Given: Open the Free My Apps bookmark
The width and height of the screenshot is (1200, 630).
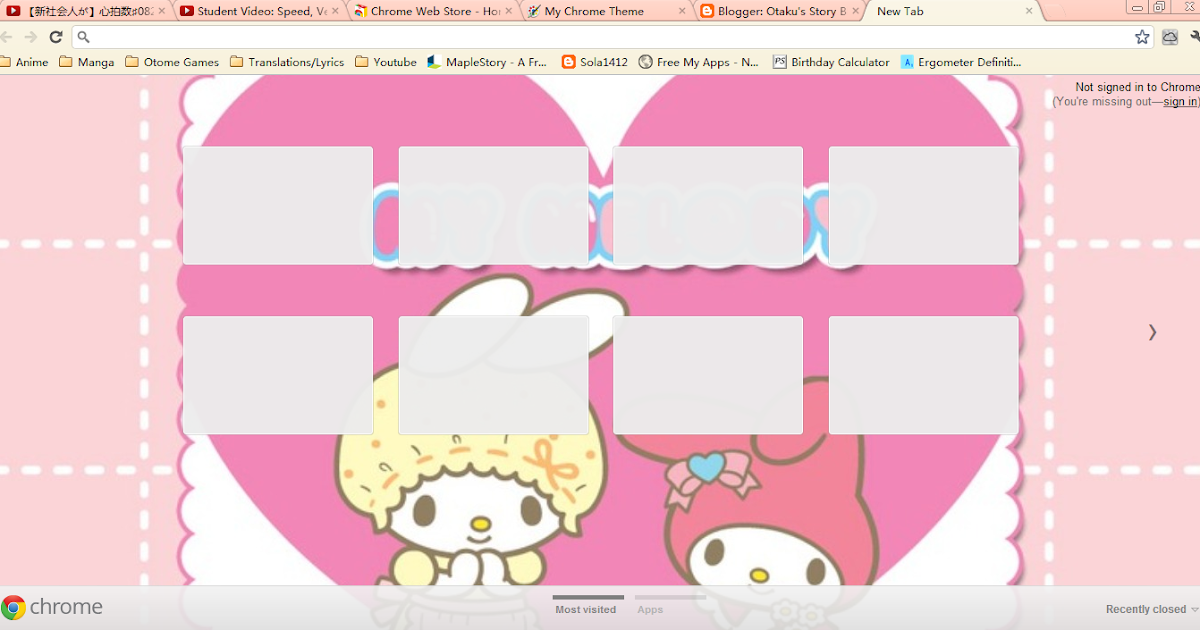Looking at the screenshot, I should click(x=699, y=62).
